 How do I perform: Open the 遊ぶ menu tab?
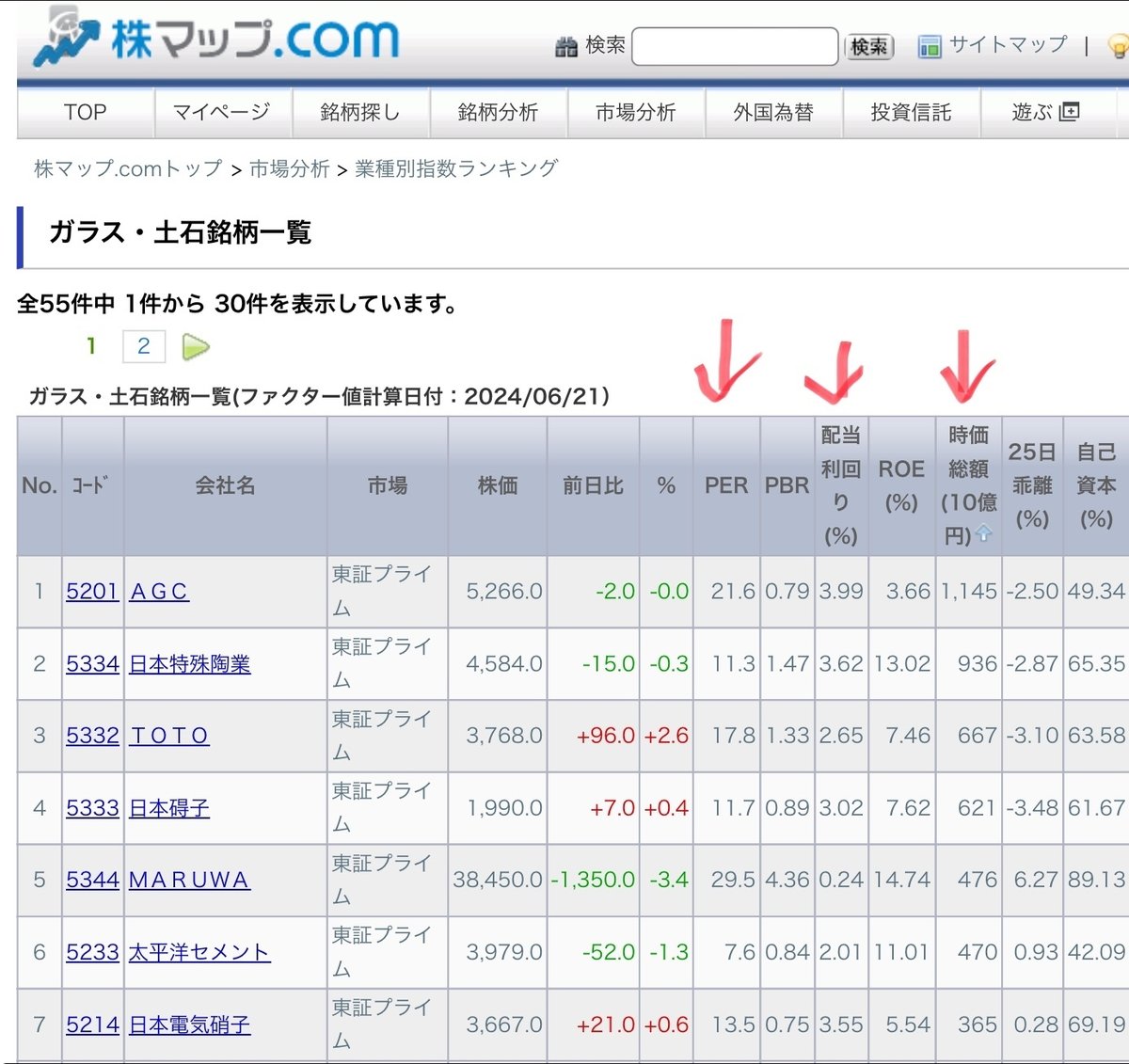pyautogui.click(x=1046, y=113)
